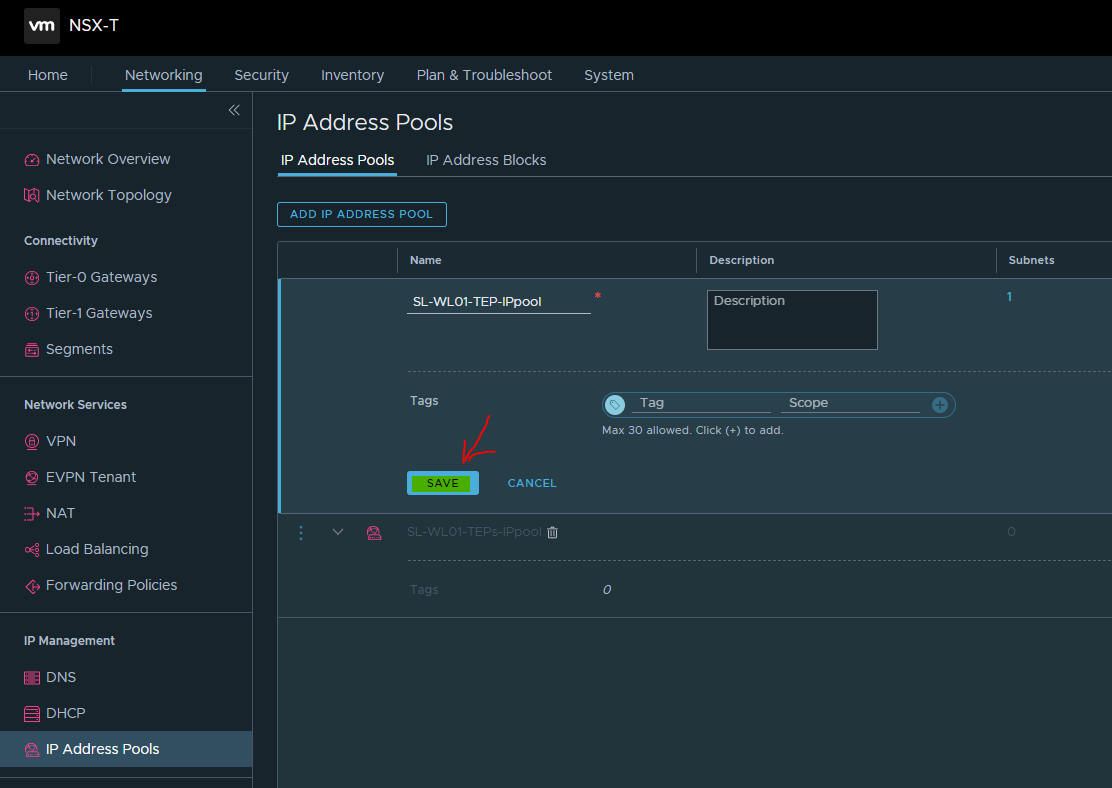This screenshot has width=1112, height=788.
Task: Open the Plan & Troubleshoot tab
Action: (x=484, y=75)
